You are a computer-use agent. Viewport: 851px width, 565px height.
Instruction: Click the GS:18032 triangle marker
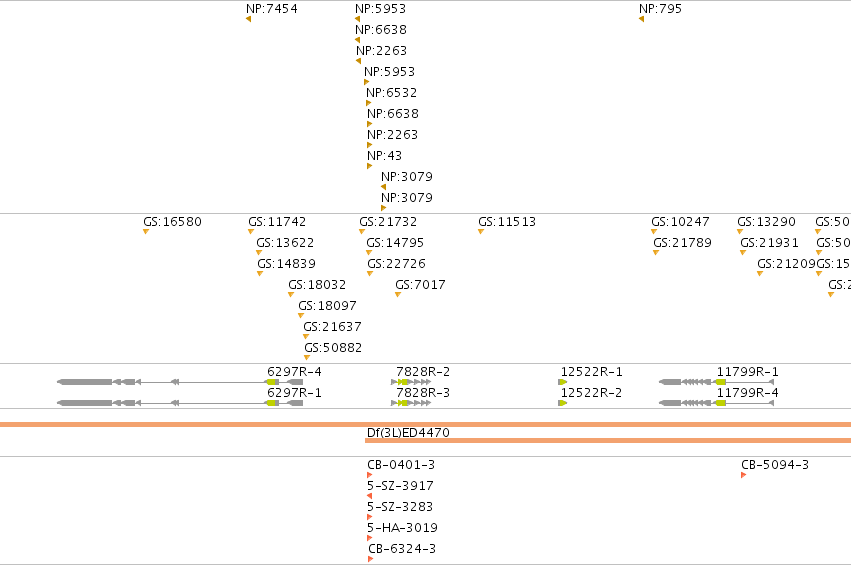pos(291,295)
